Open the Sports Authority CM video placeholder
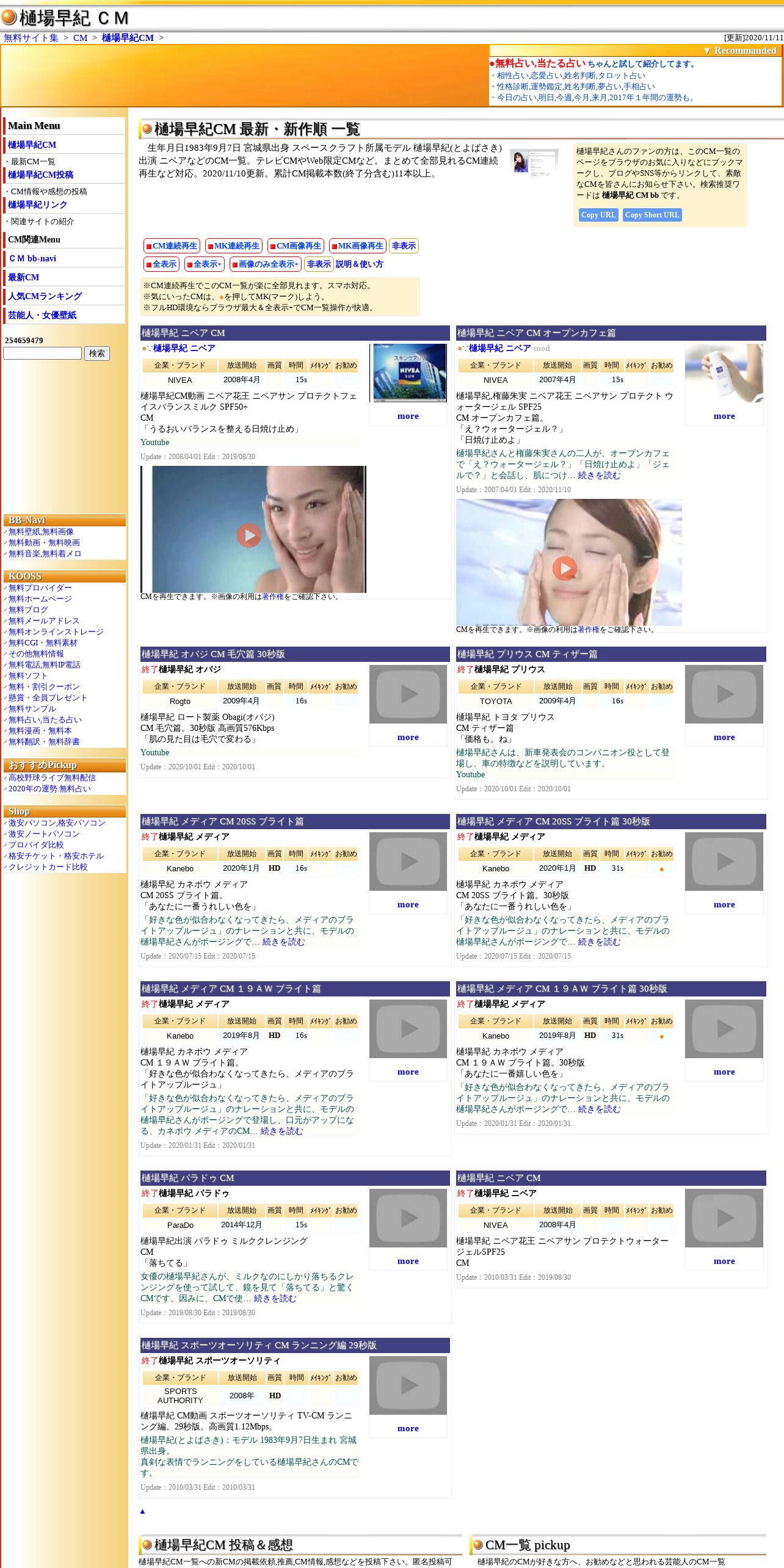The width and height of the screenshot is (784, 1568). point(408,1385)
